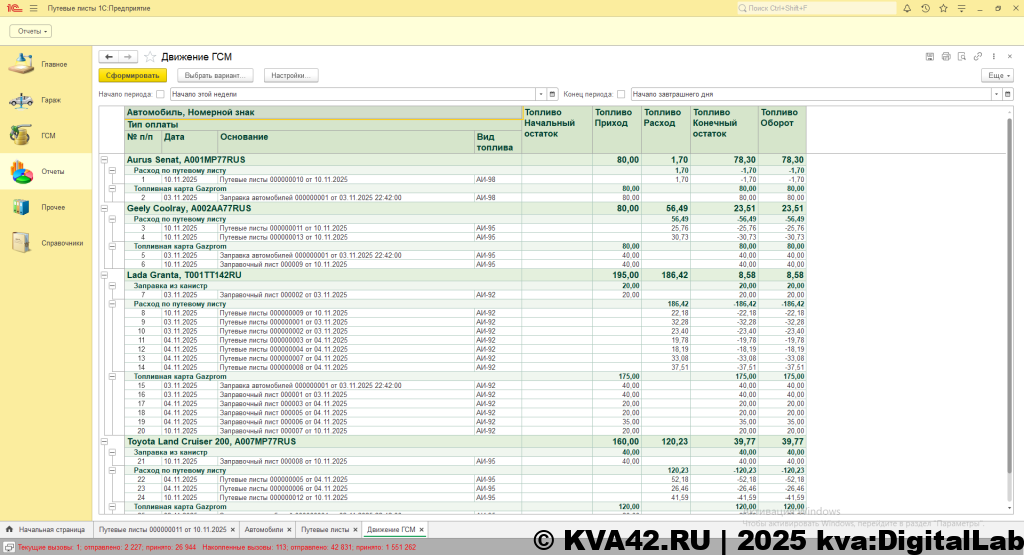The image size is (1024, 555).
Task: Click the print report icon
Action: pos(946,57)
